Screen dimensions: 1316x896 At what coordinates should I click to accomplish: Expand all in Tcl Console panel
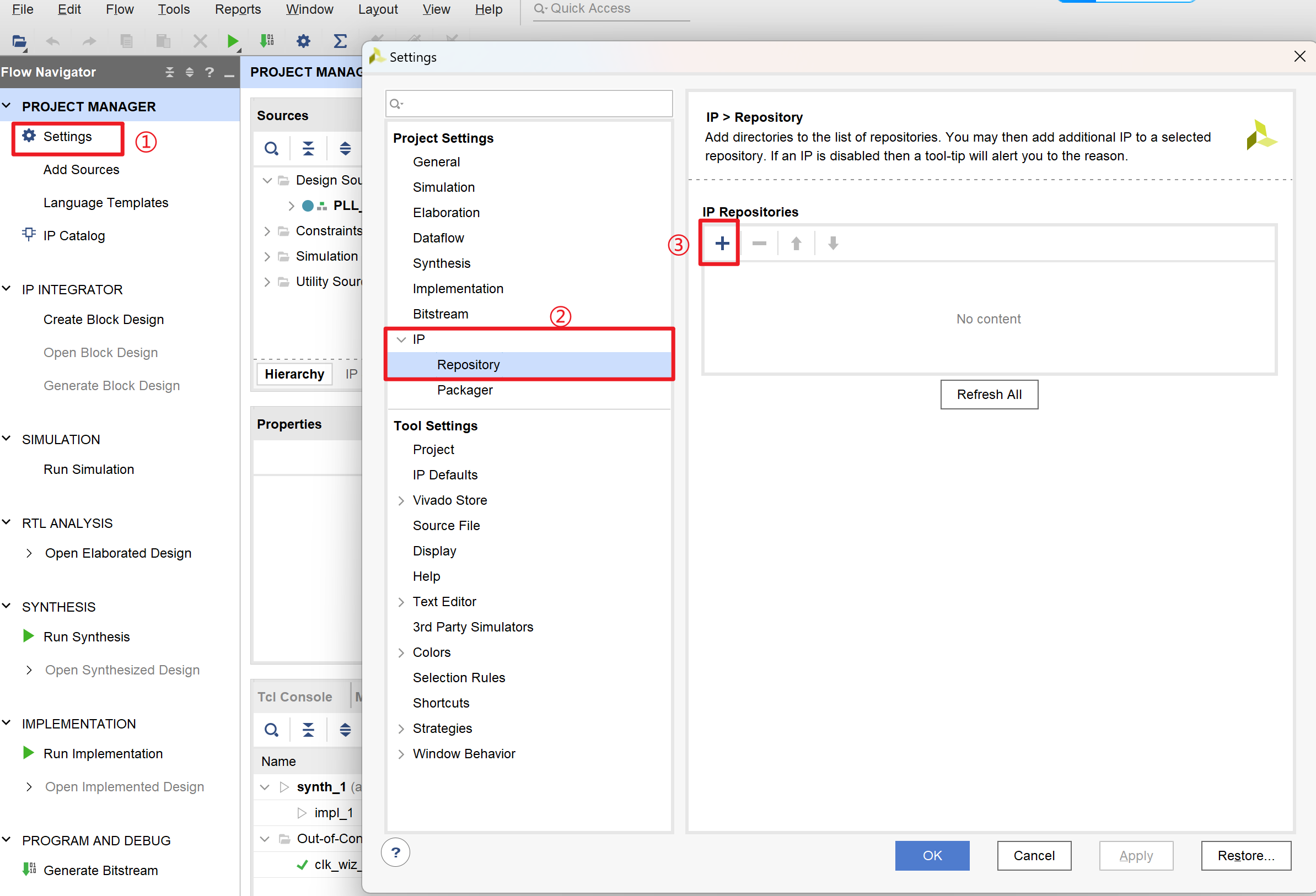pyautogui.click(x=346, y=730)
